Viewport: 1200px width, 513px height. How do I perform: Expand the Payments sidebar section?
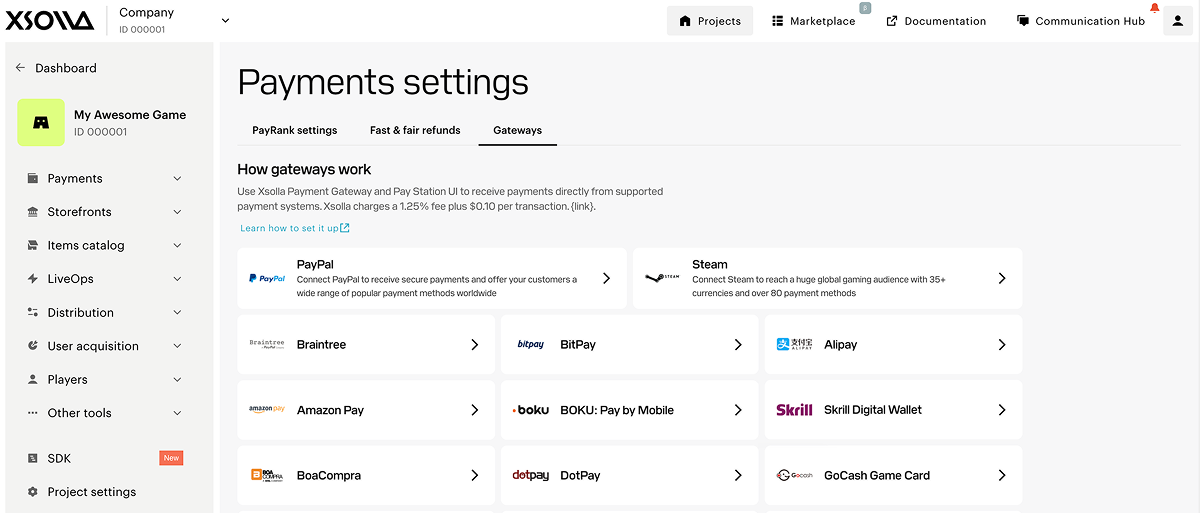coord(105,178)
